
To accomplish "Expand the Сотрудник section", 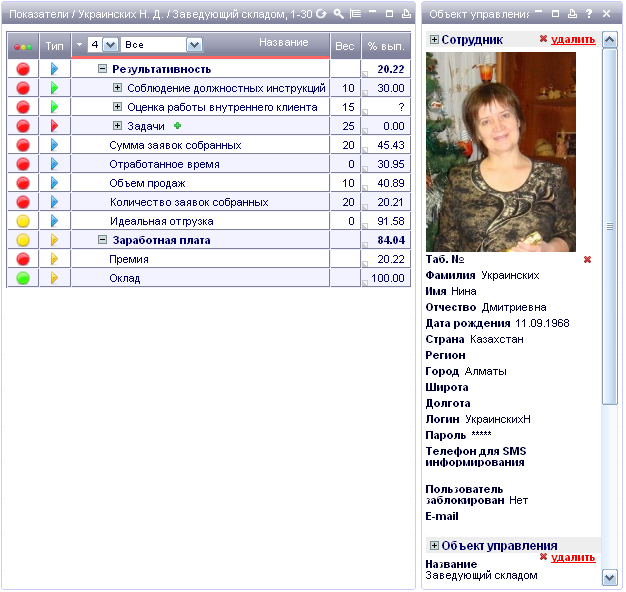I will point(434,40).
